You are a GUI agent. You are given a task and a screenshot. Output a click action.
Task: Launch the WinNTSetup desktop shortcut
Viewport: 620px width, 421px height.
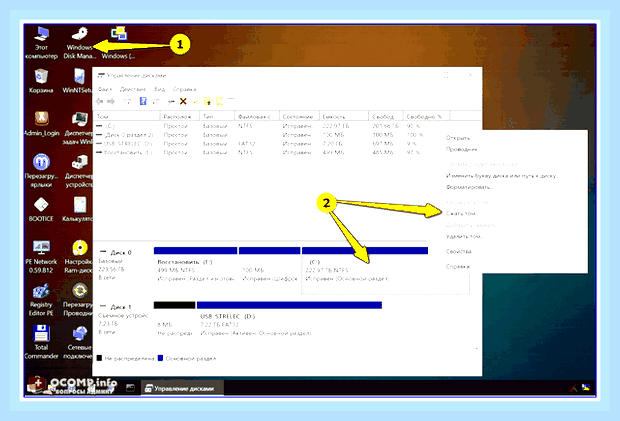coord(78,81)
